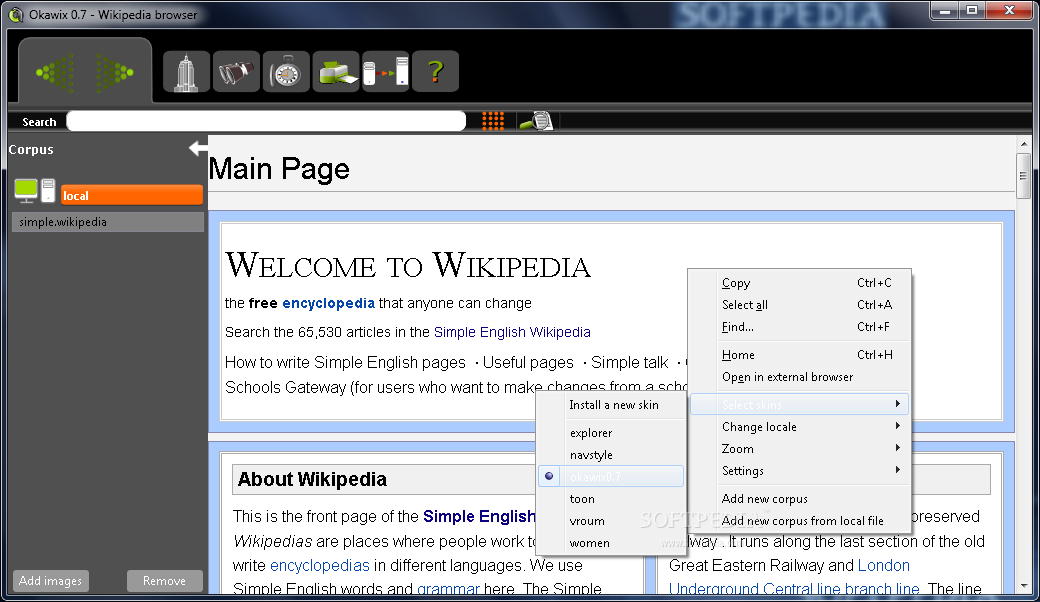Screen dimensions: 1040x602
Task: Expand the Change locale submenu
Action: click(x=799, y=426)
